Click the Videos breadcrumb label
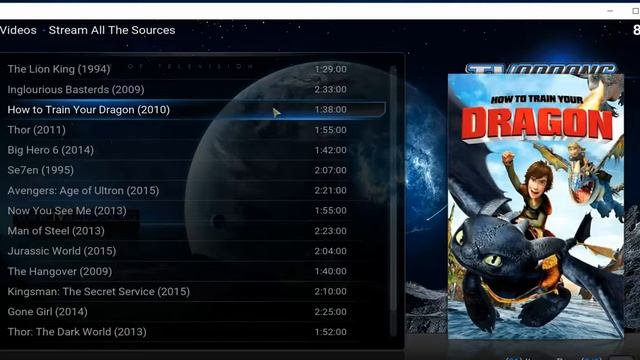 [18, 30]
